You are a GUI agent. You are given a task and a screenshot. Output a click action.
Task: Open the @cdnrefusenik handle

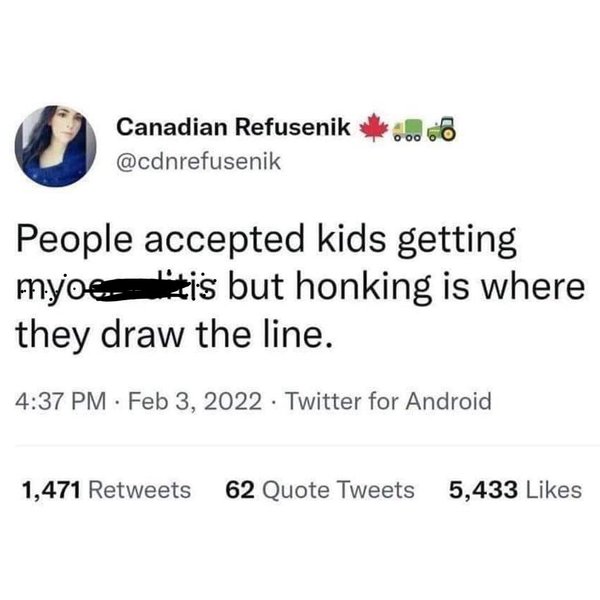[x=198, y=160]
